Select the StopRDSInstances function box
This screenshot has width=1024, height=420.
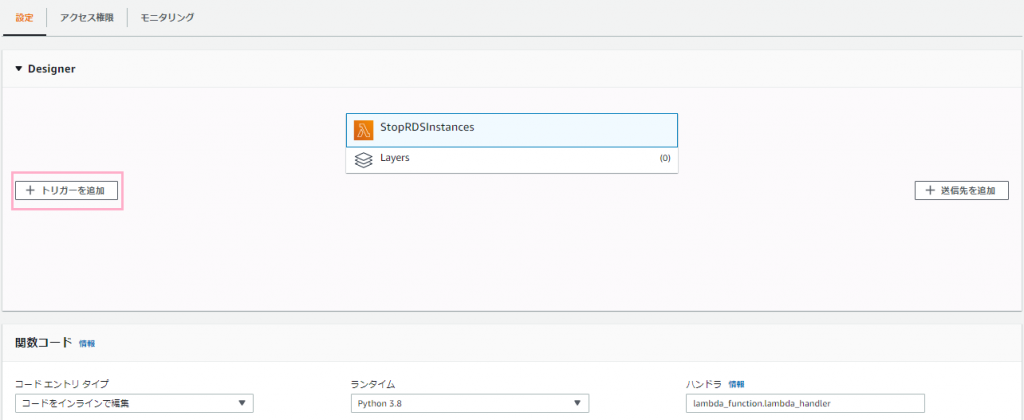click(x=512, y=130)
